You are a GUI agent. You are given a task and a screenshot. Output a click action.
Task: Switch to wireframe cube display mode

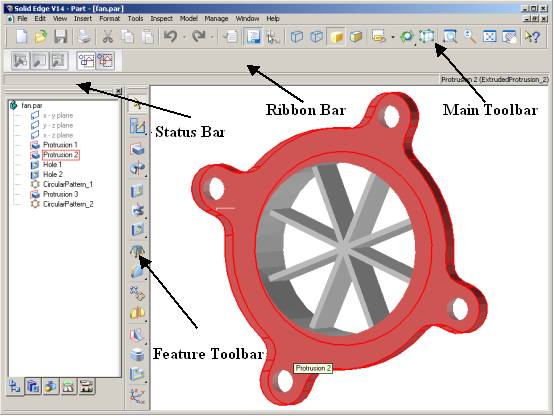(296, 36)
